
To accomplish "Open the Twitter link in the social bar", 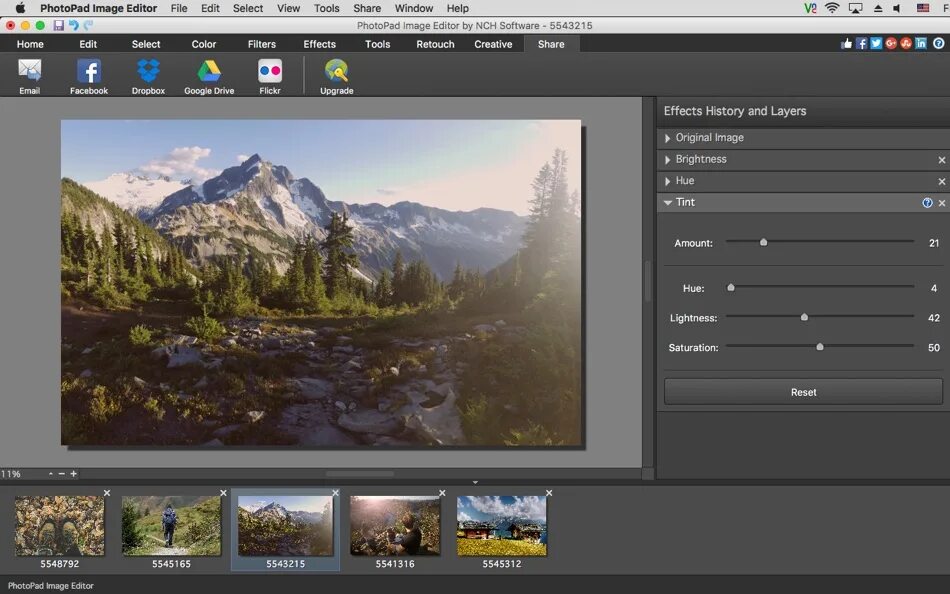I will [876, 44].
